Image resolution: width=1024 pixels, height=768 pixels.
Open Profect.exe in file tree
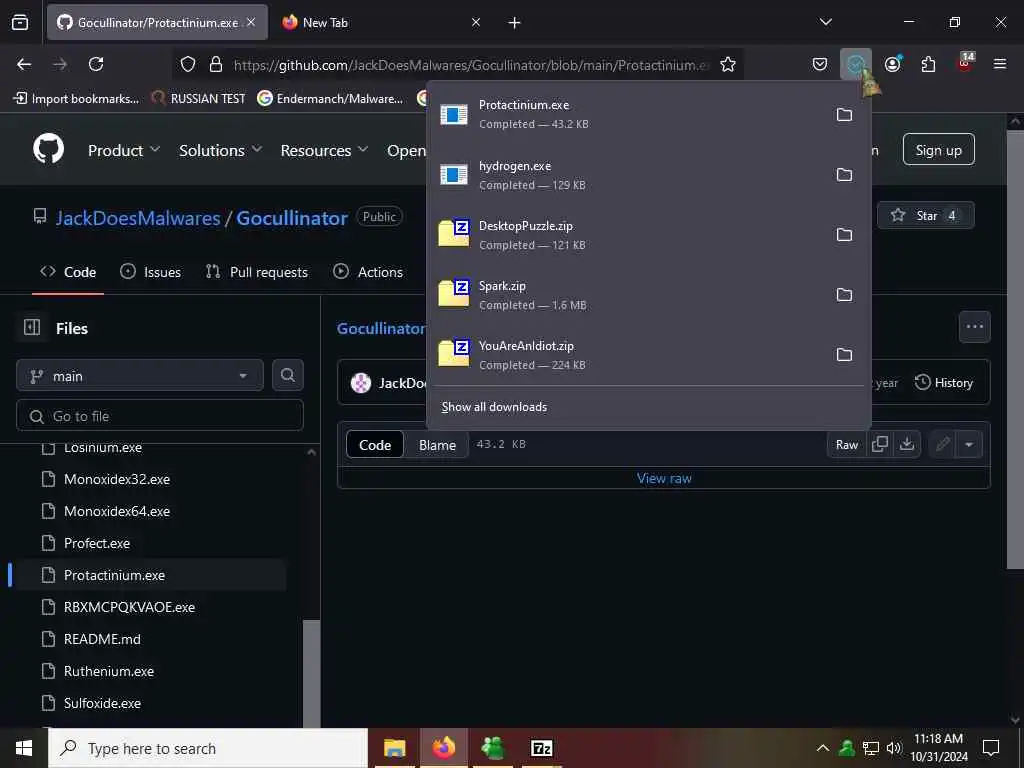pyautogui.click(x=97, y=543)
